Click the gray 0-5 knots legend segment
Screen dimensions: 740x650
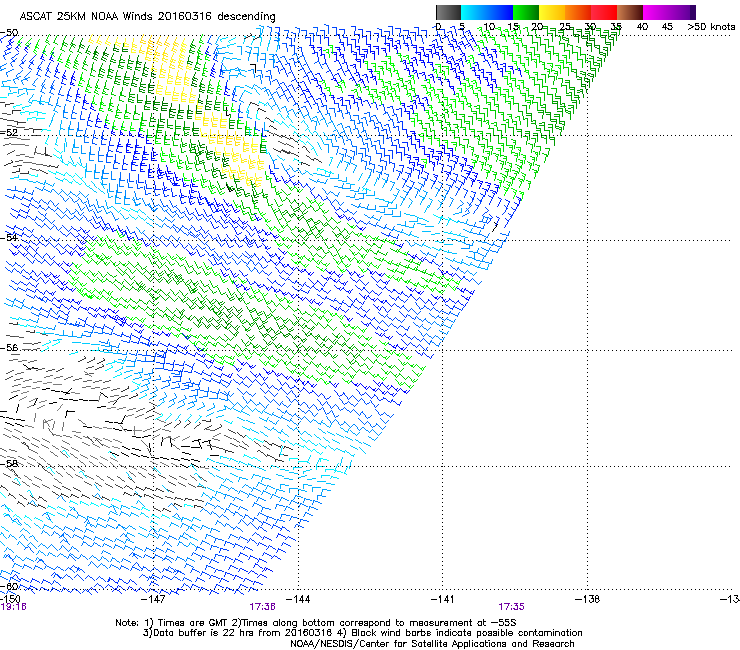pos(448,12)
